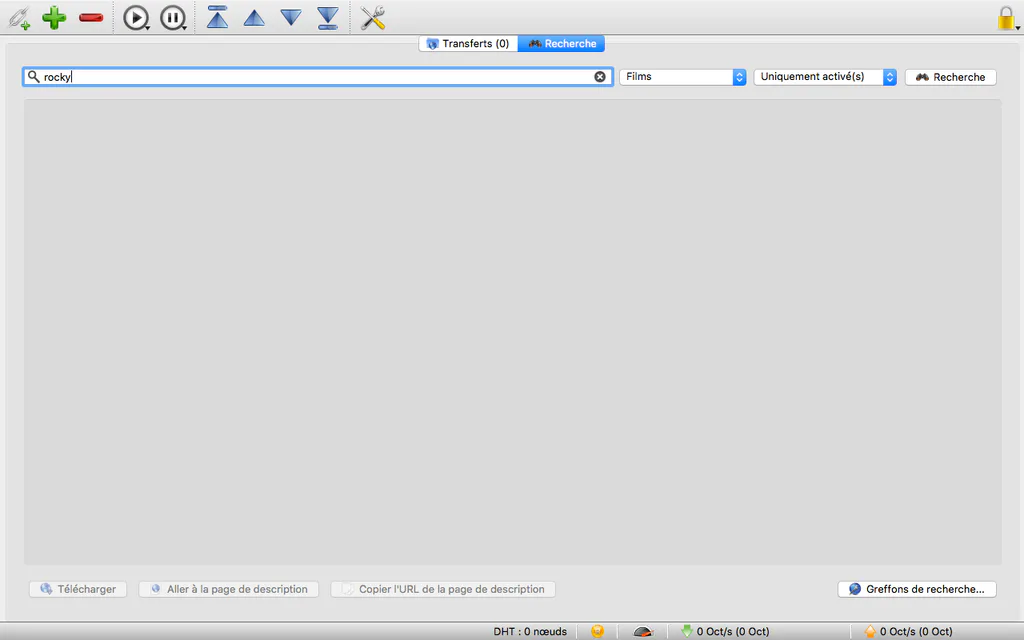
Task: Click Aller à la page de description
Action: (229, 589)
